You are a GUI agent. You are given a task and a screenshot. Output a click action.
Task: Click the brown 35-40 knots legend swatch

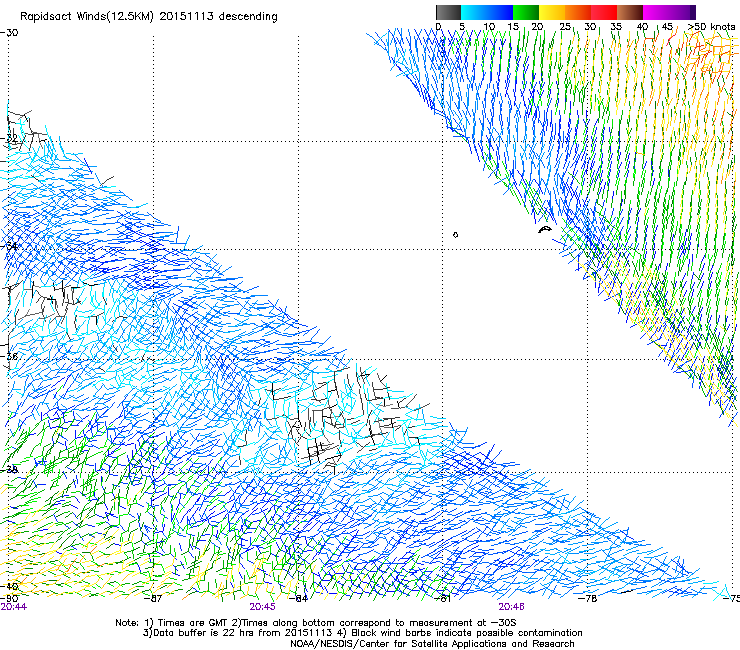[x=630, y=12]
